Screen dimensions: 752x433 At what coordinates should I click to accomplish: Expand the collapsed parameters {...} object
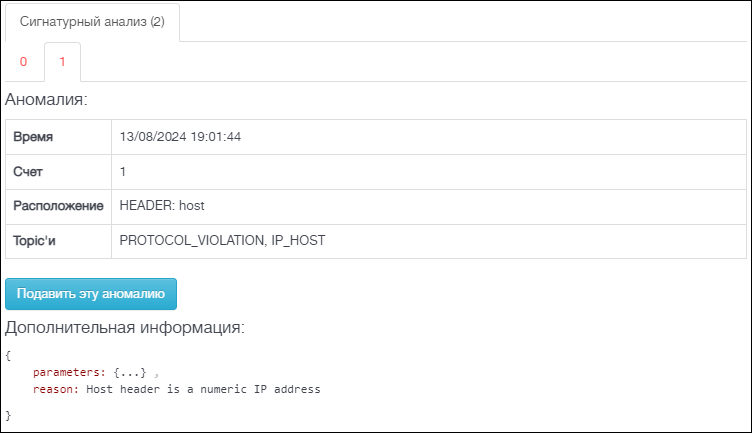pos(130,373)
